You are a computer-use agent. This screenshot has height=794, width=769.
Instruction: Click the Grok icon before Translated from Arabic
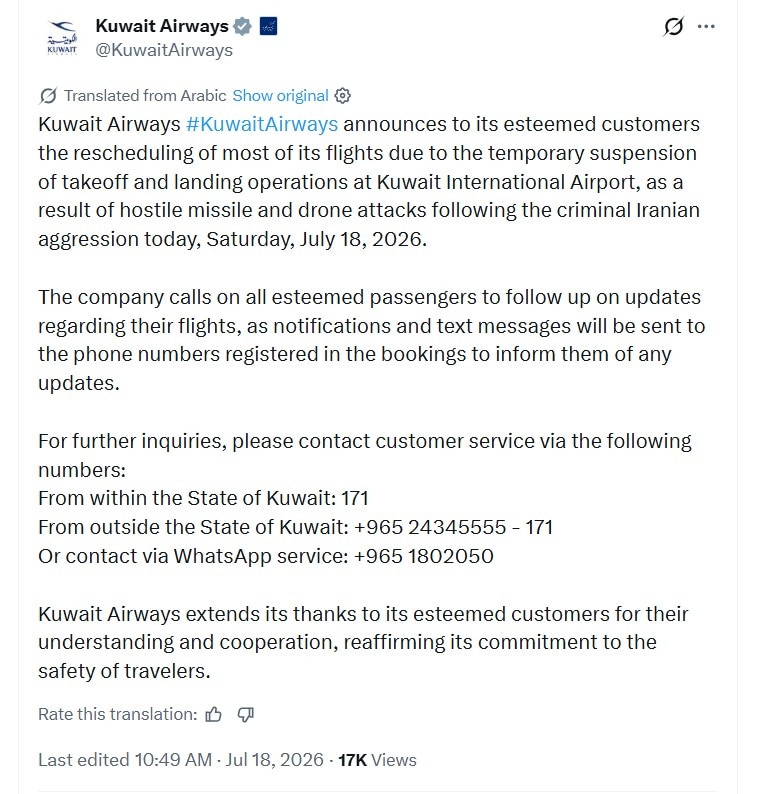tap(48, 96)
